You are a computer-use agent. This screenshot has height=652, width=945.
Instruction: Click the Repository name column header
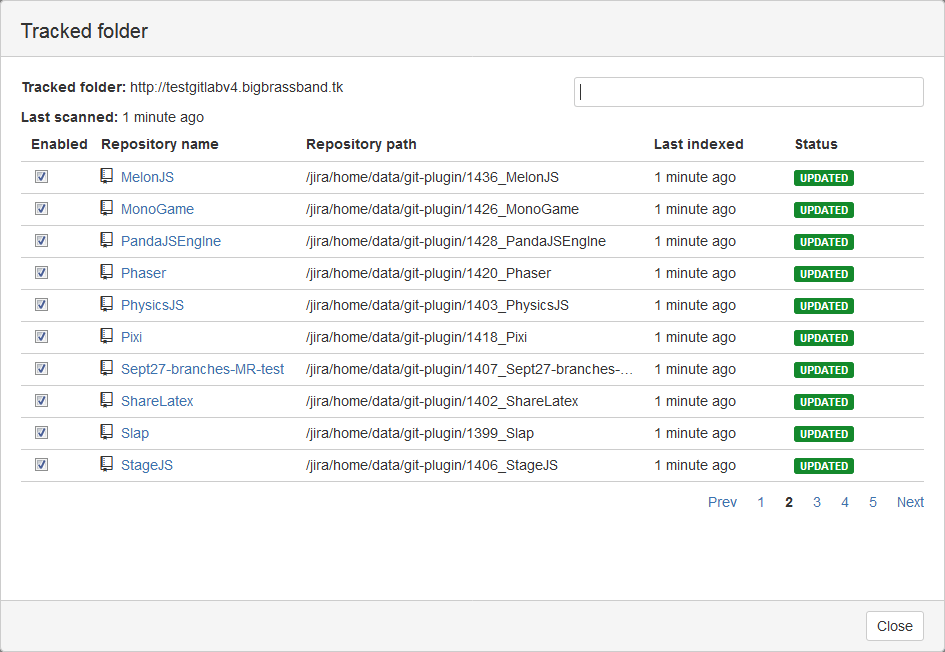pos(160,144)
